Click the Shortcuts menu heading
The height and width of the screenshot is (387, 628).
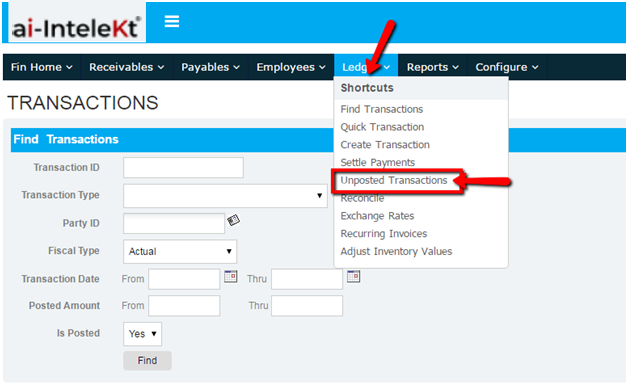pos(367,88)
